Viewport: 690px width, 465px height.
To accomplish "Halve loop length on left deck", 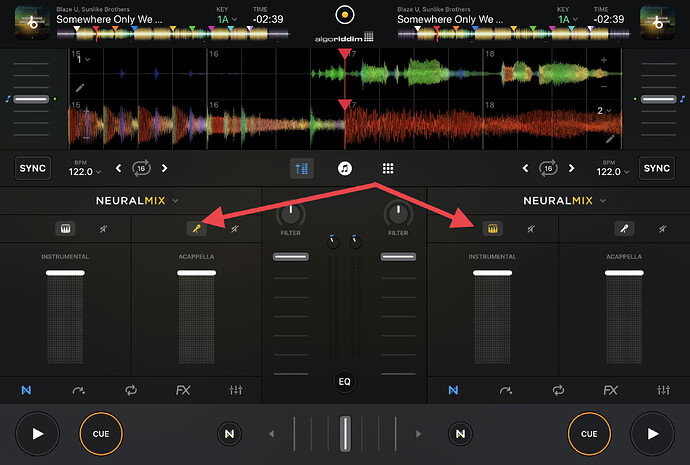I will tap(118, 168).
